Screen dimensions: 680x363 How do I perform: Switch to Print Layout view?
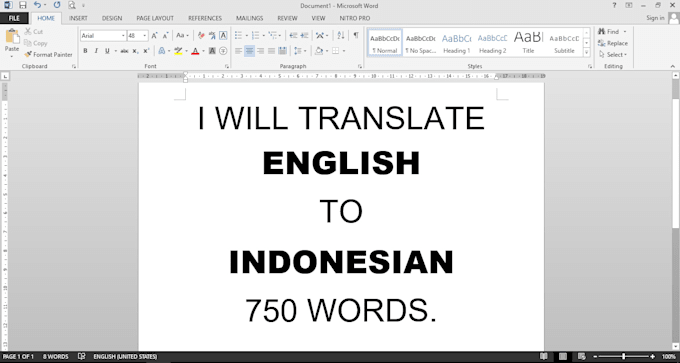click(563, 356)
